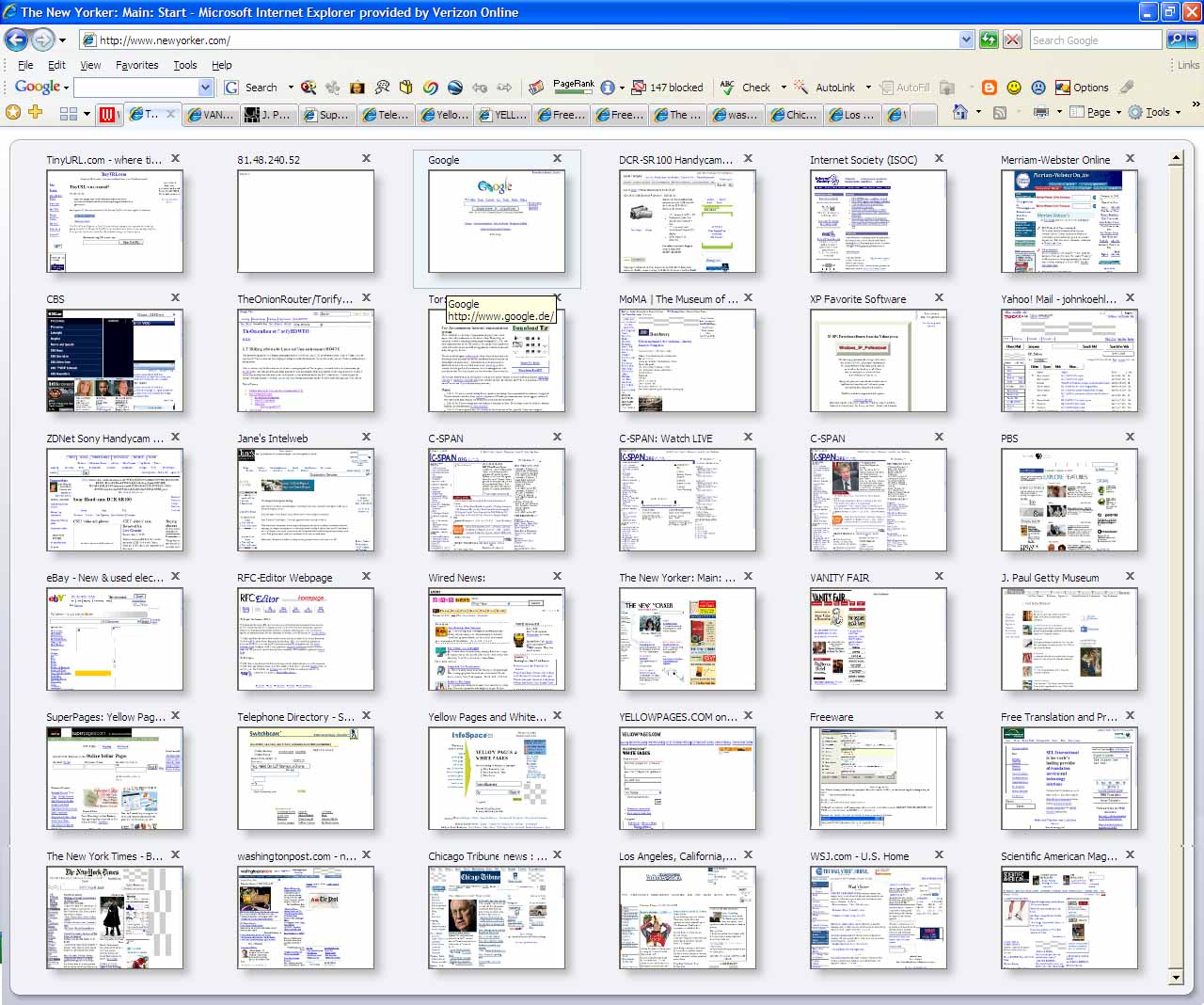Open the Help menu
The height and width of the screenshot is (1005, 1204).
click(222, 65)
